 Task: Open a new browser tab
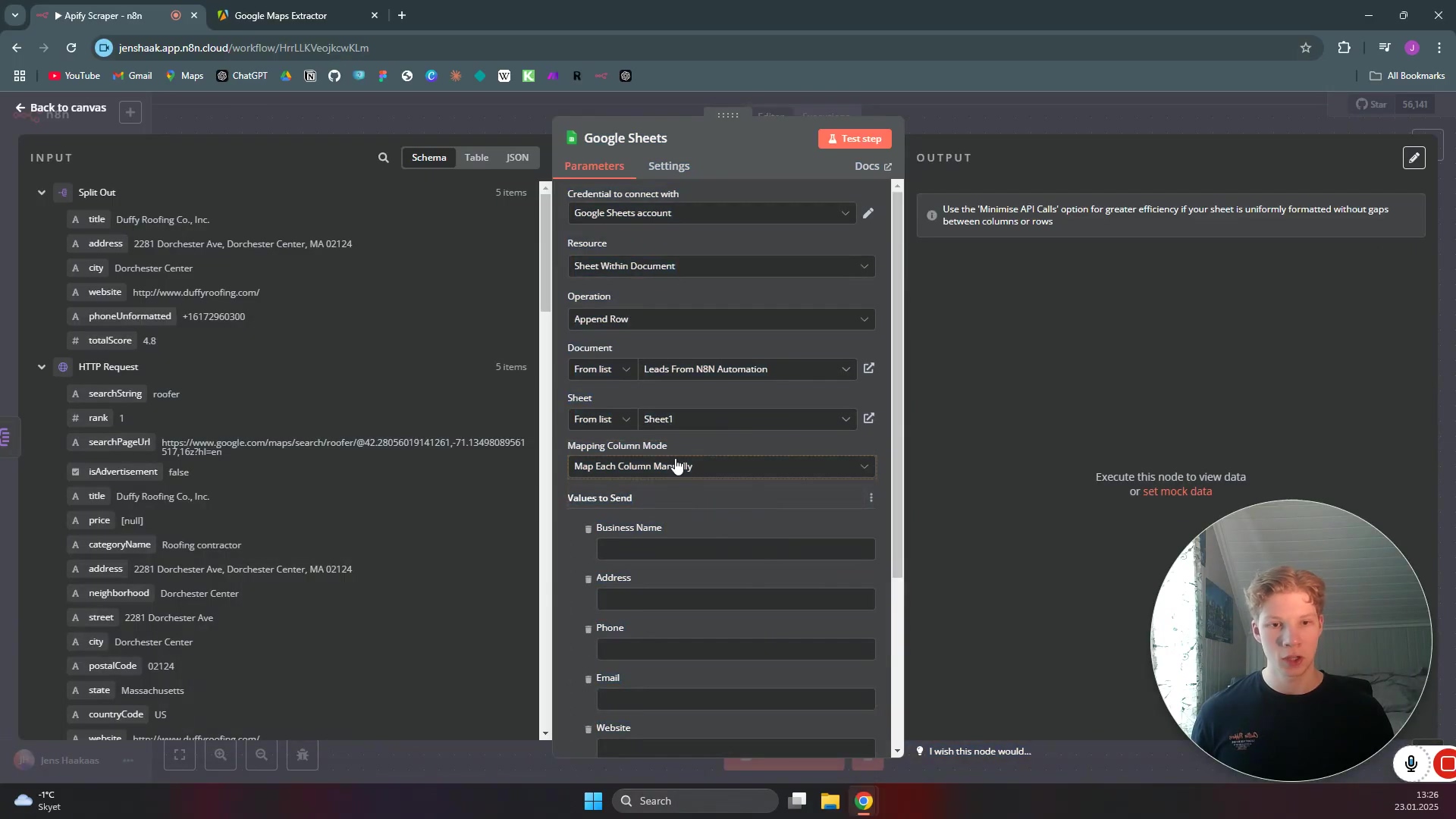click(x=402, y=15)
